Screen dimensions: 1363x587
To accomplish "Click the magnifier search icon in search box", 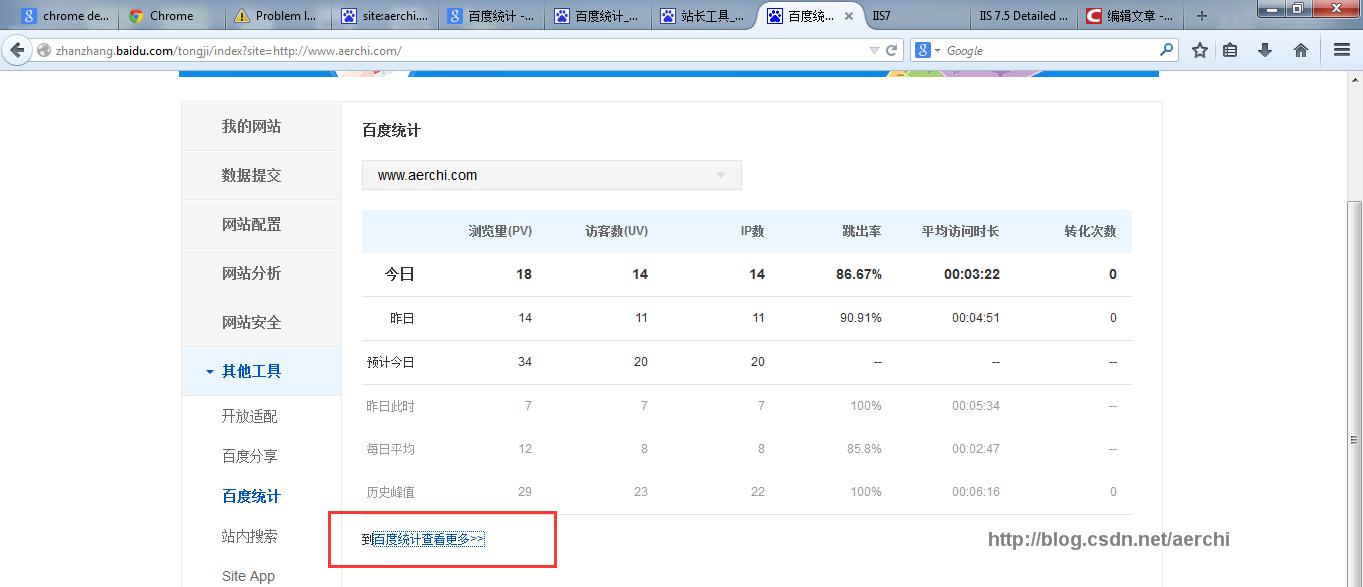I will (x=1166, y=49).
